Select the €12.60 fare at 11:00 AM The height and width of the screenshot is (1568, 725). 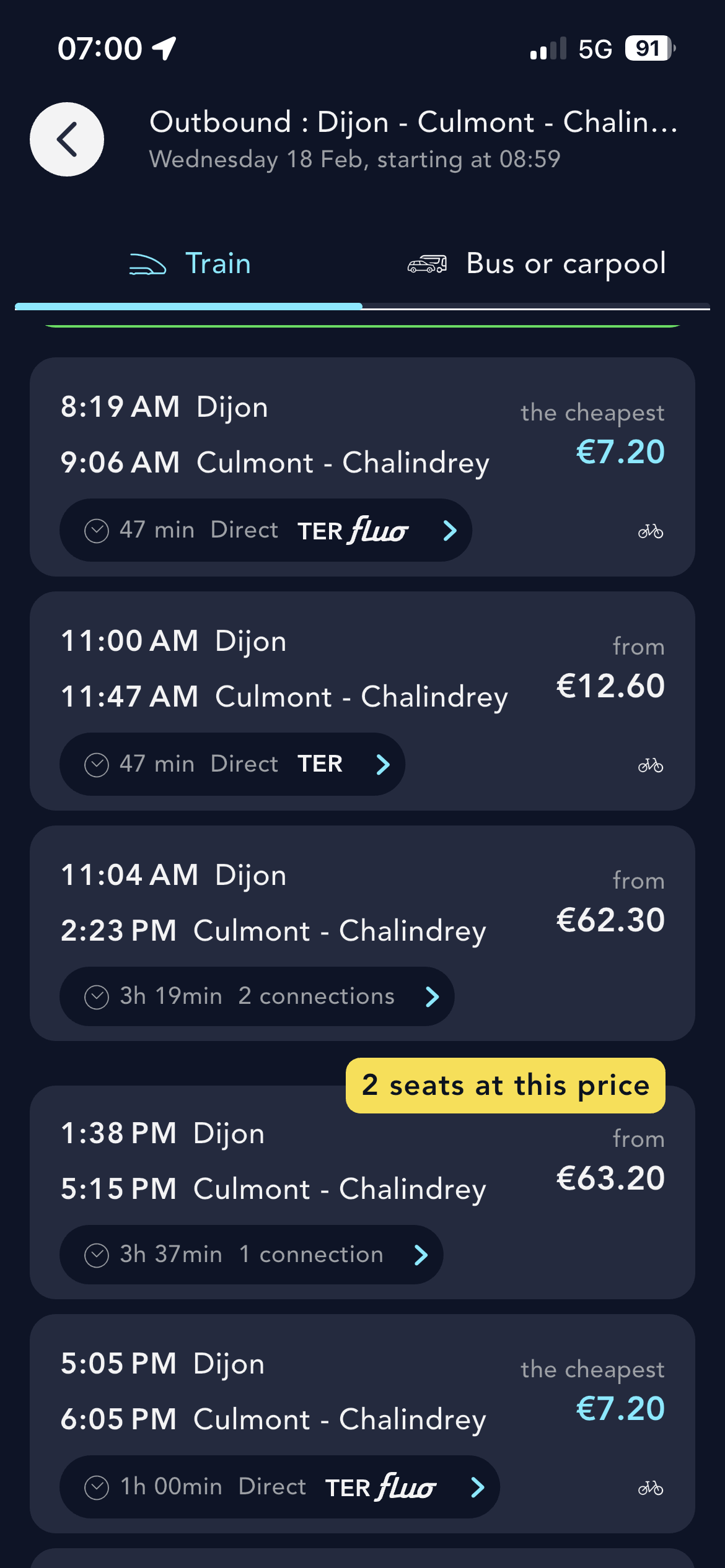[610, 686]
